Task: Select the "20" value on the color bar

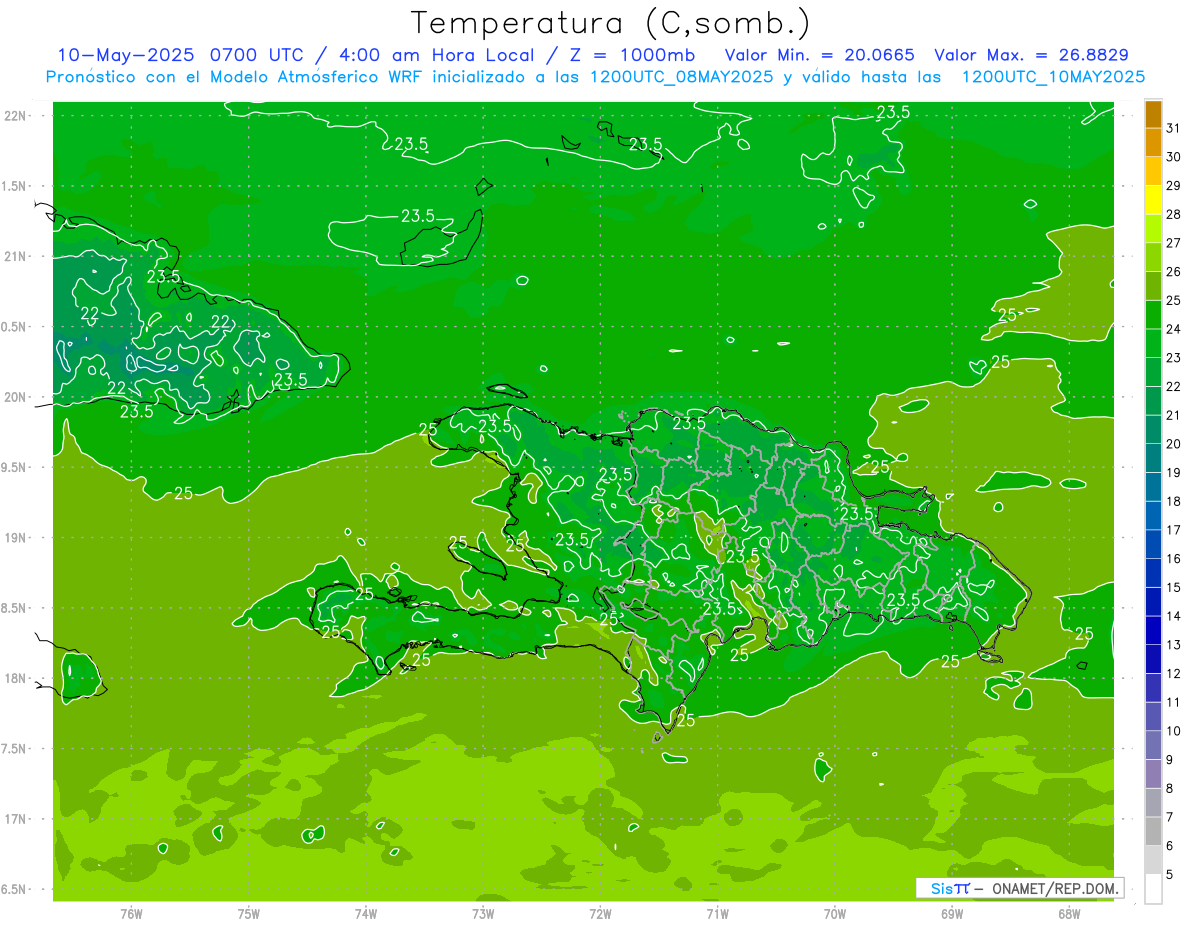Action: 1173,444
